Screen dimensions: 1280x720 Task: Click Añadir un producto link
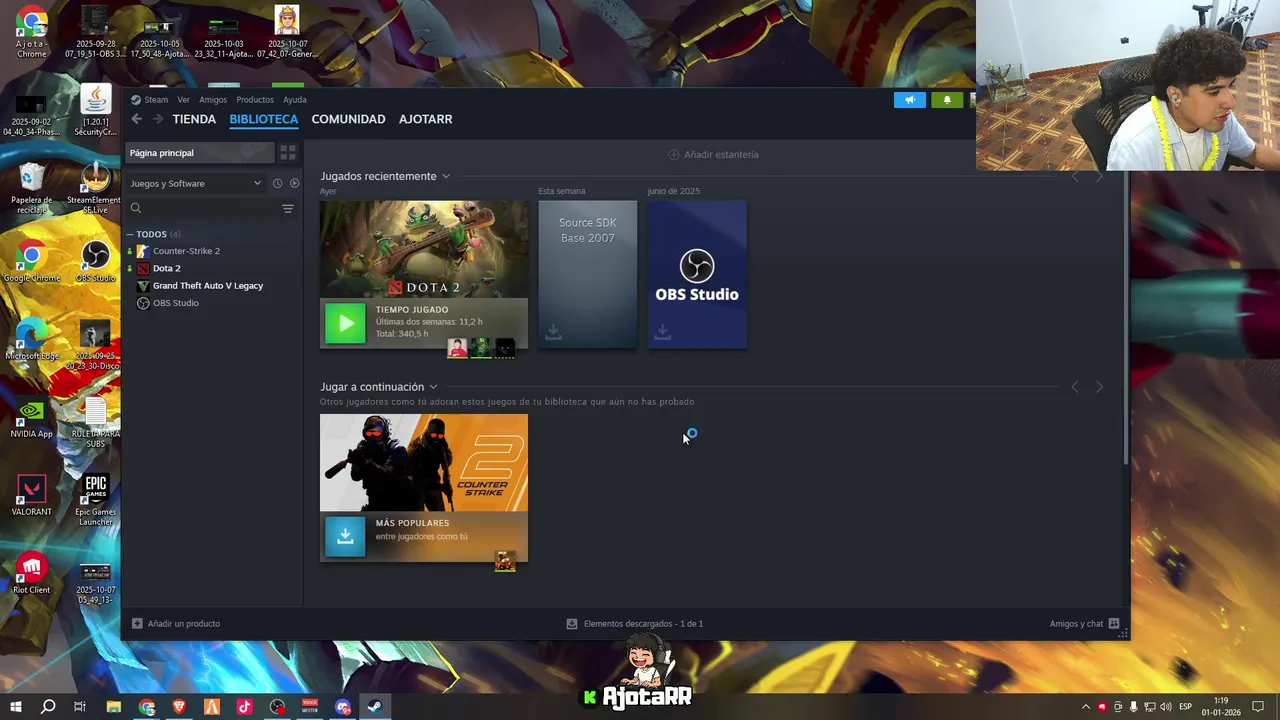point(184,624)
